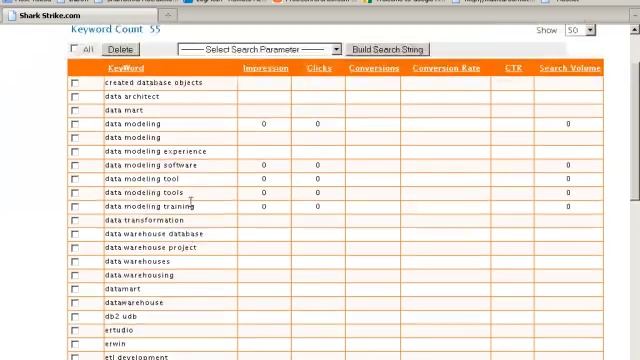Viewport: 640px width, 360px height.
Task: Check data warehouse database row
Action: click(x=75, y=234)
